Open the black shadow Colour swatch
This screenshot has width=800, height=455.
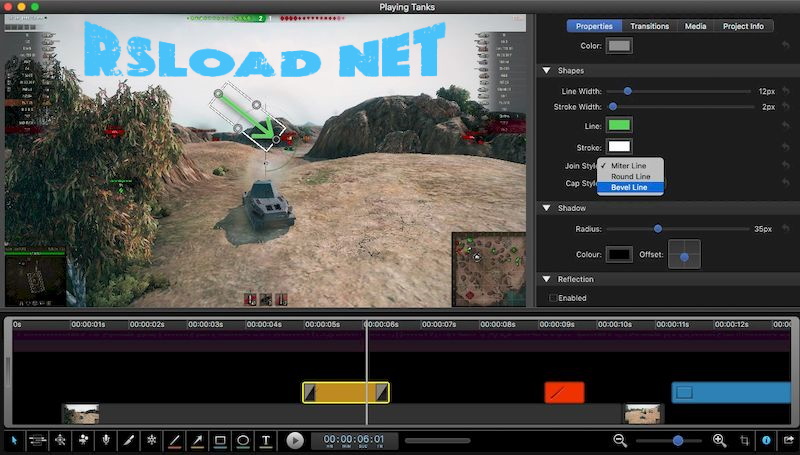(619, 254)
